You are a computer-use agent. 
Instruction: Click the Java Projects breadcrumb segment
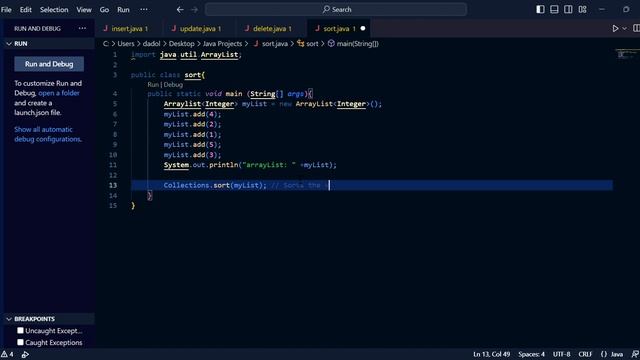pos(222,43)
